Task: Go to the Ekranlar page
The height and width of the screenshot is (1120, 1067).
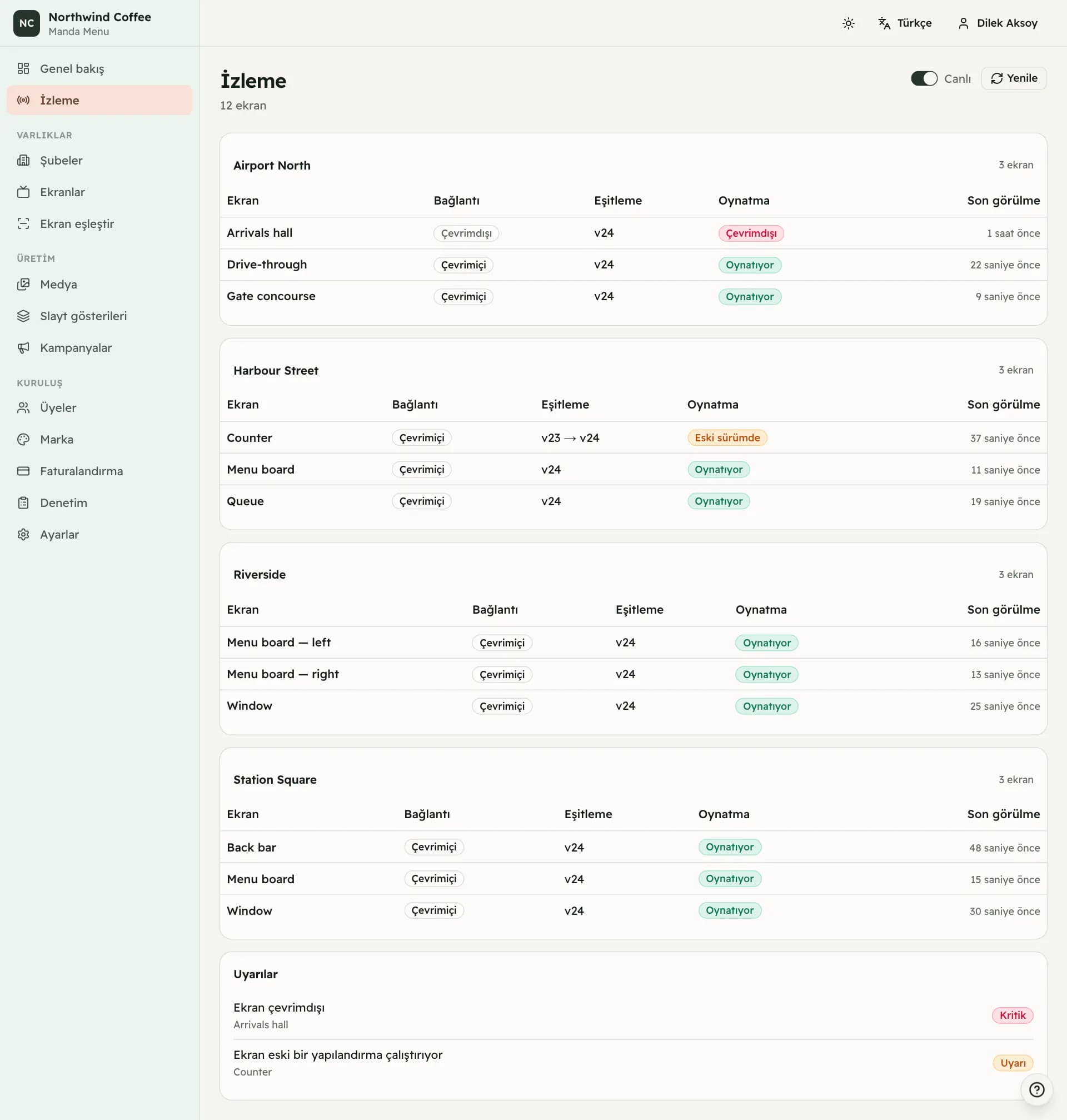Action: pos(99,192)
